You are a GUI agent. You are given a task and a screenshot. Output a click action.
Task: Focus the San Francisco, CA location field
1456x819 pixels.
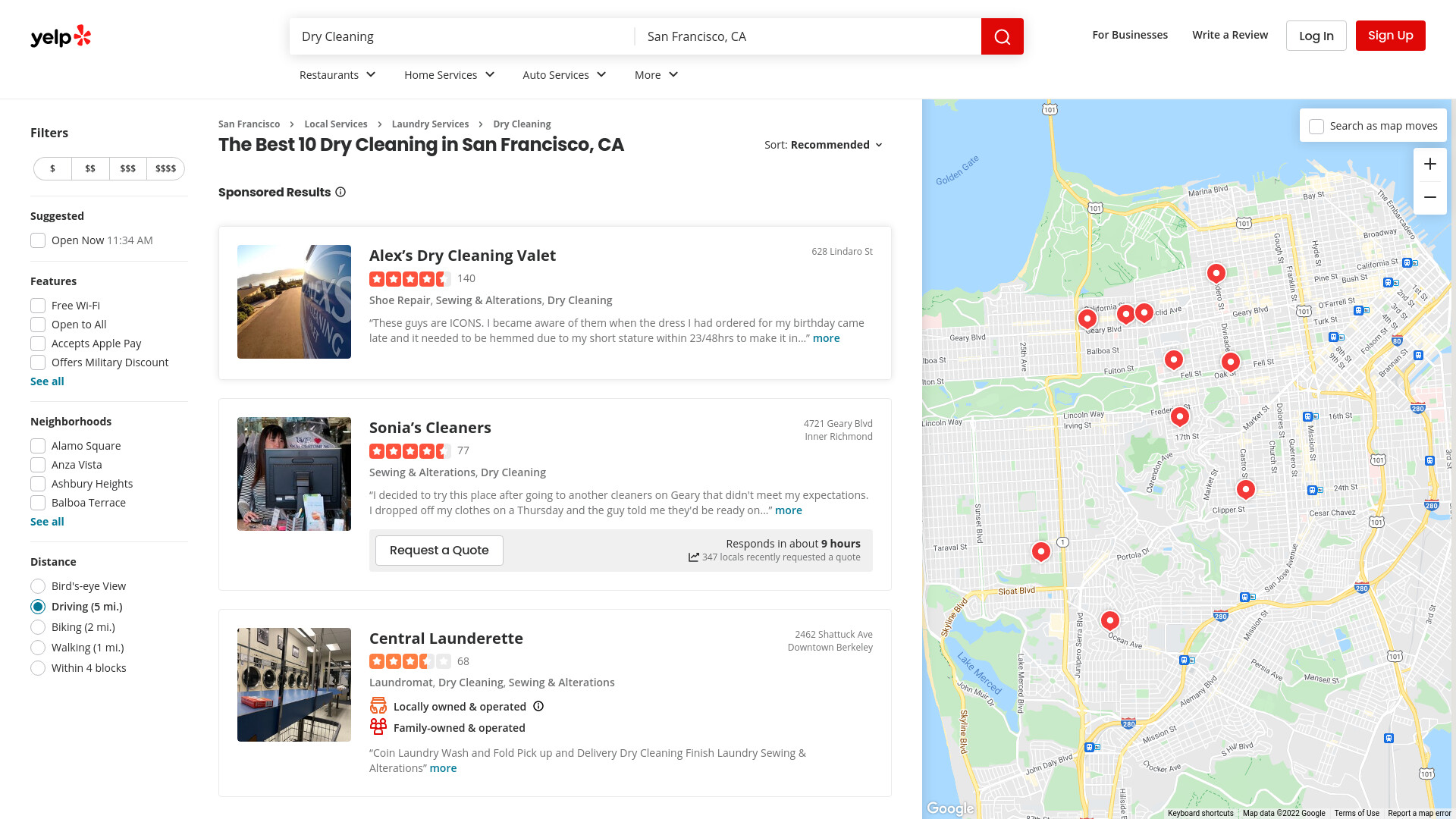pyautogui.click(x=808, y=36)
